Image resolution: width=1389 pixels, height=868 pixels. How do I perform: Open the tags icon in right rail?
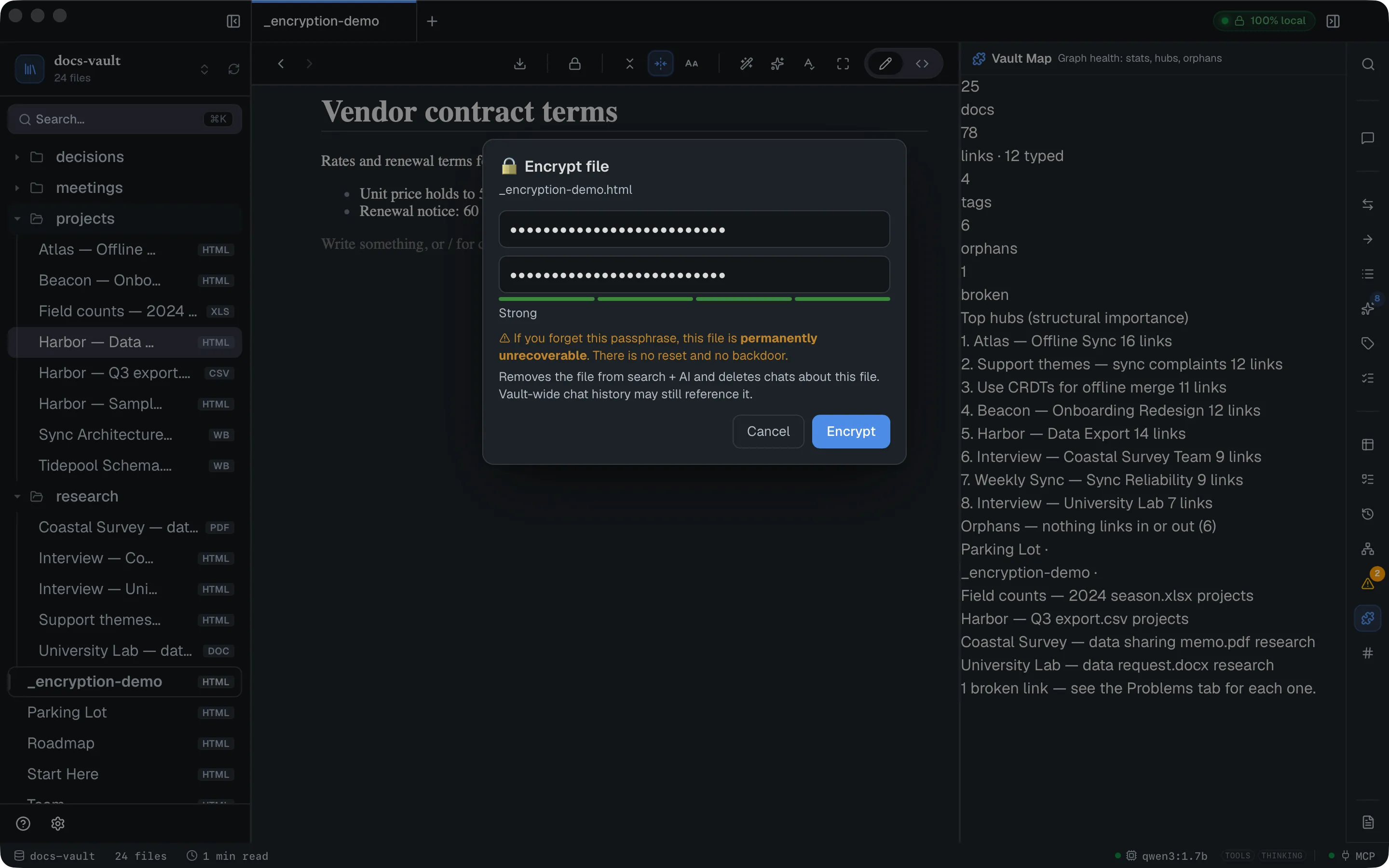click(x=1368, y=343)
